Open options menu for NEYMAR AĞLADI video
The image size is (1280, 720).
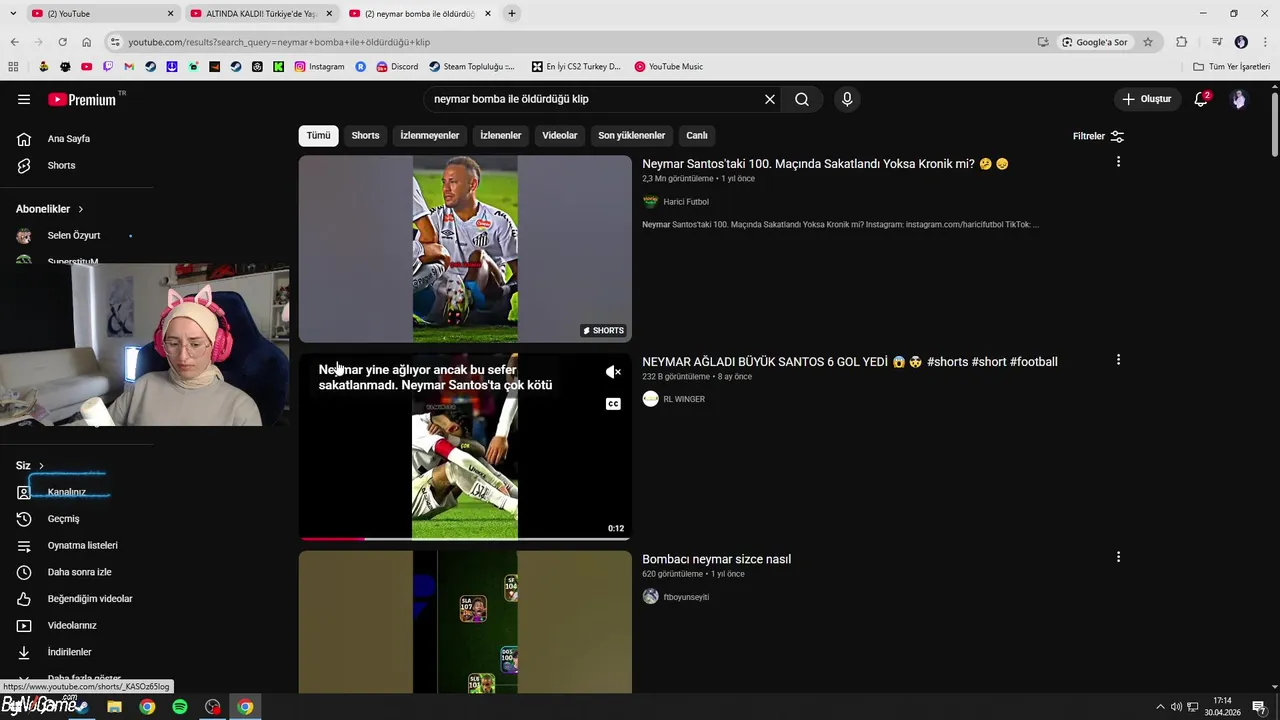(1118, 360)
